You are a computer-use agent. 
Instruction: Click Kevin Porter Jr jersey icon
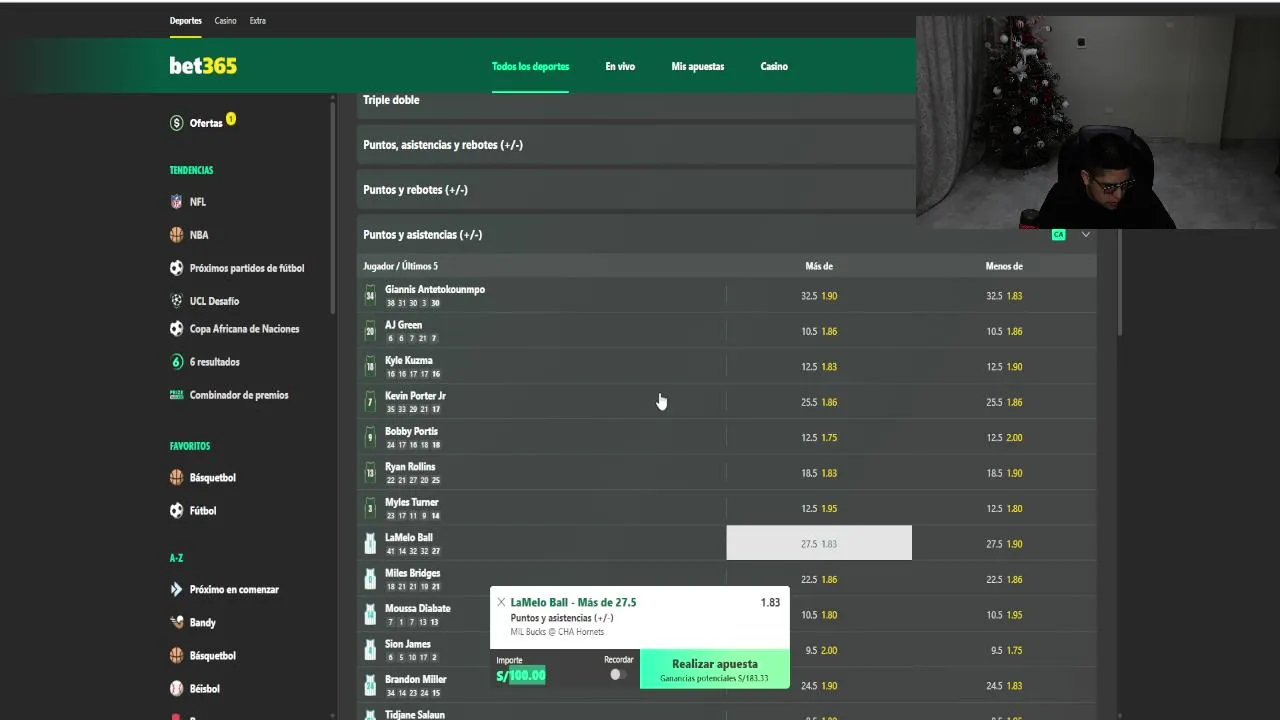[x=370, y=402]
